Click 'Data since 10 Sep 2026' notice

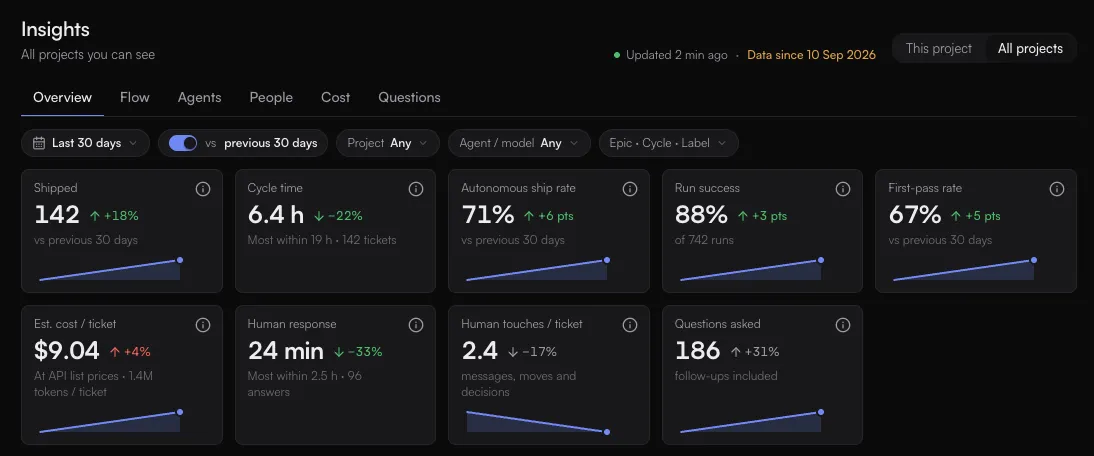pyautogui.click(x=811, y=55)
